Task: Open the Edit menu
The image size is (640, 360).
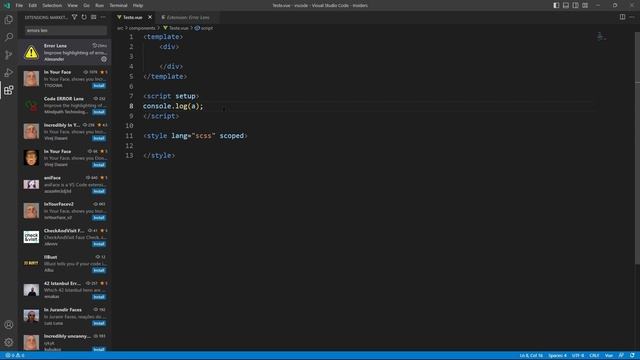Action: (x=33, y=5)
